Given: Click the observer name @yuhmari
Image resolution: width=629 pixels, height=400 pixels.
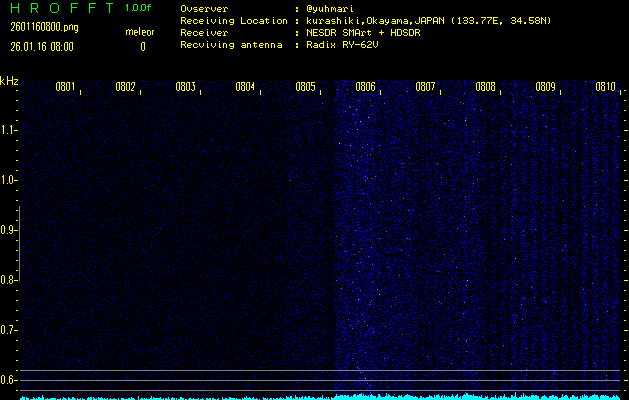Looking at the screenshot, I should coord(330,9).
